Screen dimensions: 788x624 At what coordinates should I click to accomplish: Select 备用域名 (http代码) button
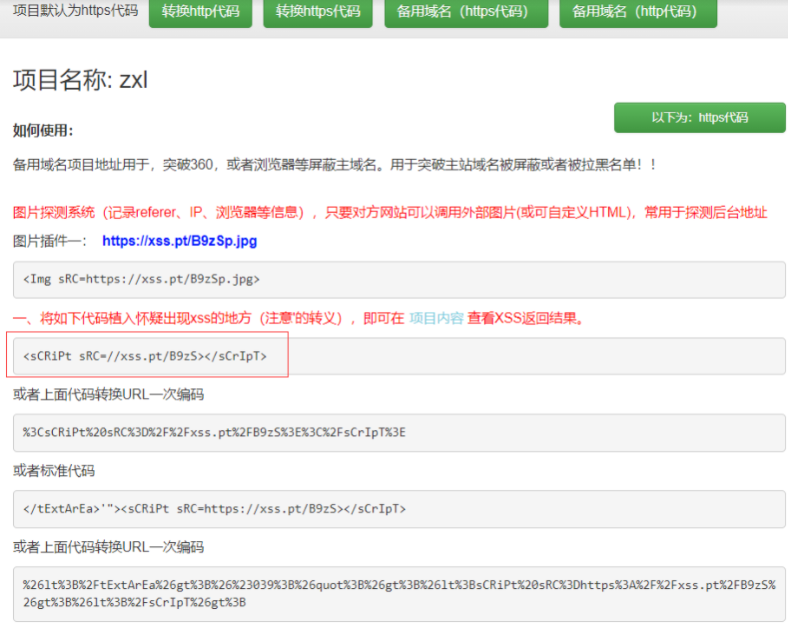[x=638, y=12]
